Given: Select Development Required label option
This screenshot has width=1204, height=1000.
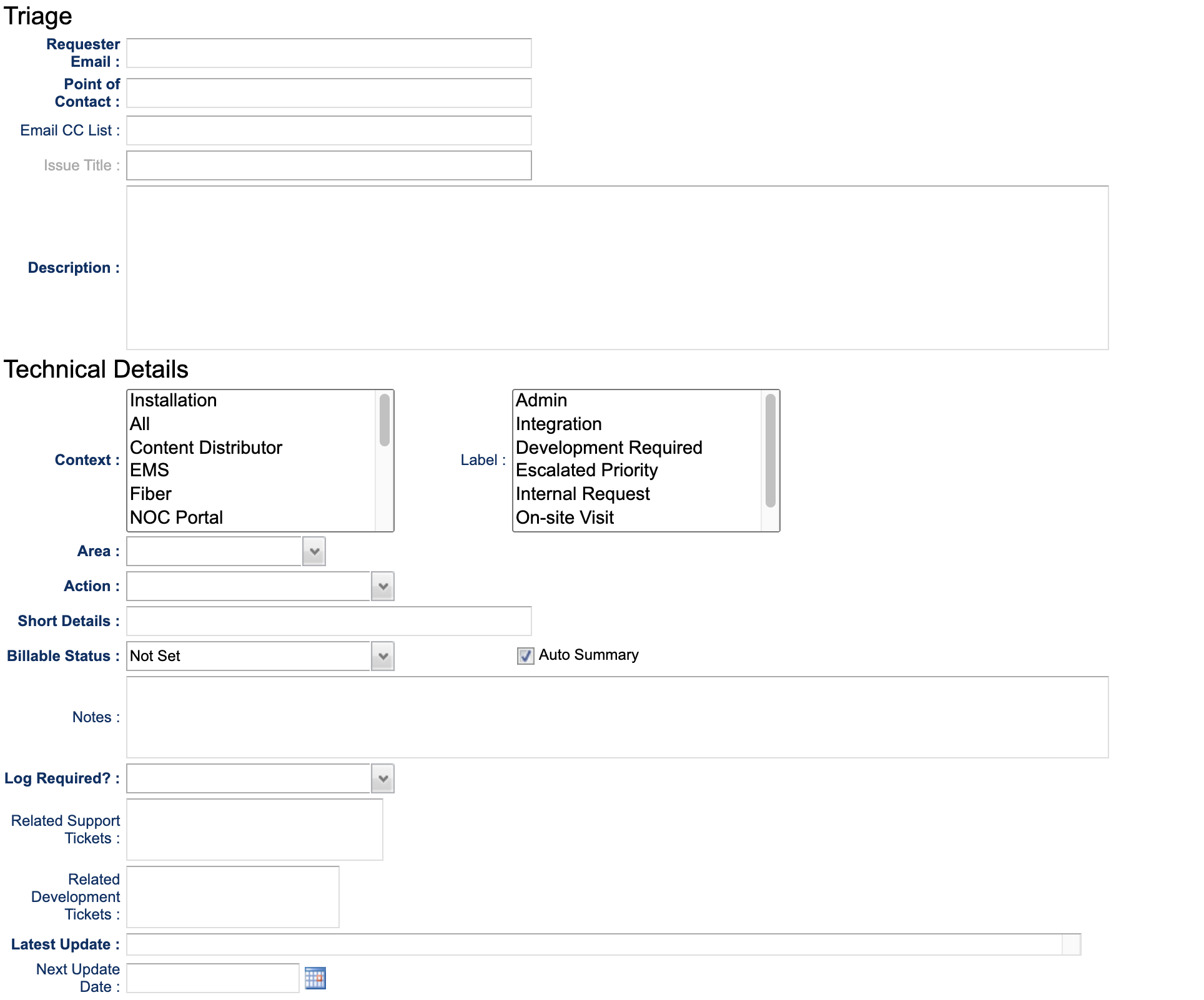Looking at the screenshot, I should (609, 448).
